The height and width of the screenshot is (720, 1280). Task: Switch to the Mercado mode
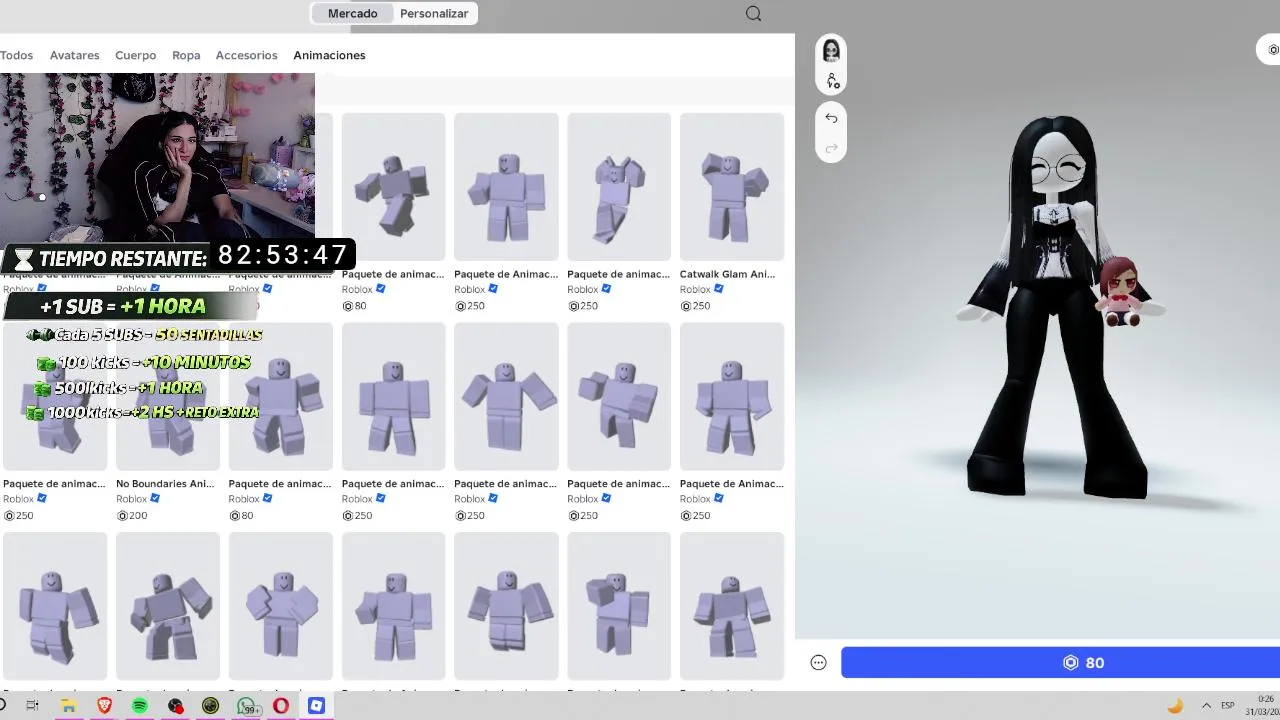click(353, 13)
